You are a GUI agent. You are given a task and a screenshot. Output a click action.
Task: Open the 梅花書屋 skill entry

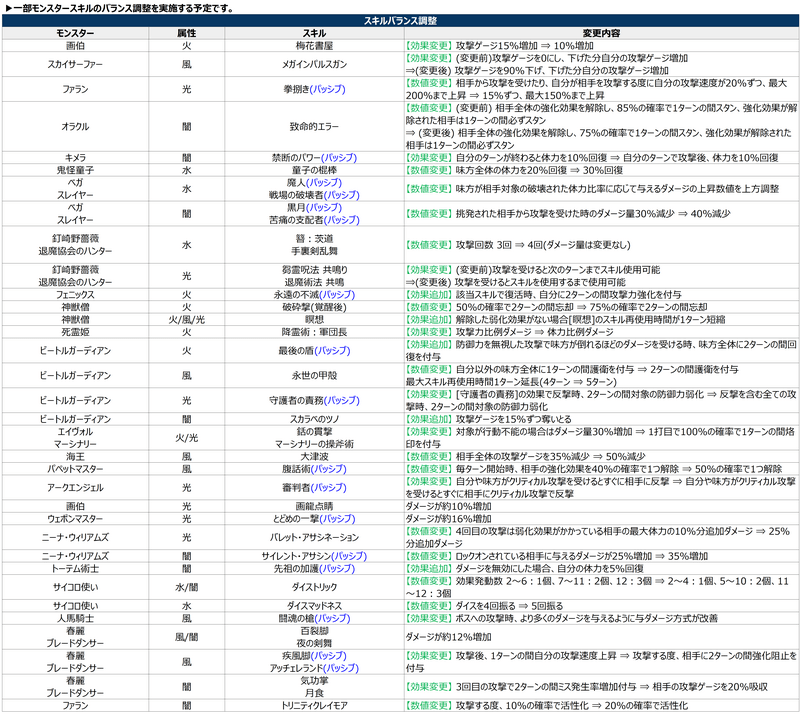pyautogui.click(x=313, y=46)
